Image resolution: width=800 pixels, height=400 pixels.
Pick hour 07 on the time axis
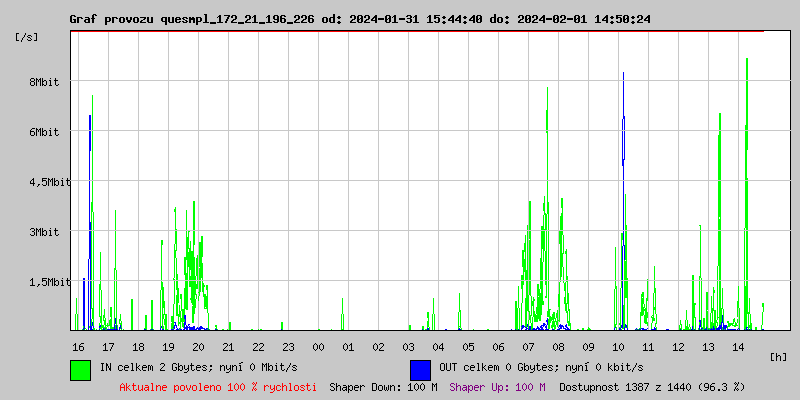point(528,346)
